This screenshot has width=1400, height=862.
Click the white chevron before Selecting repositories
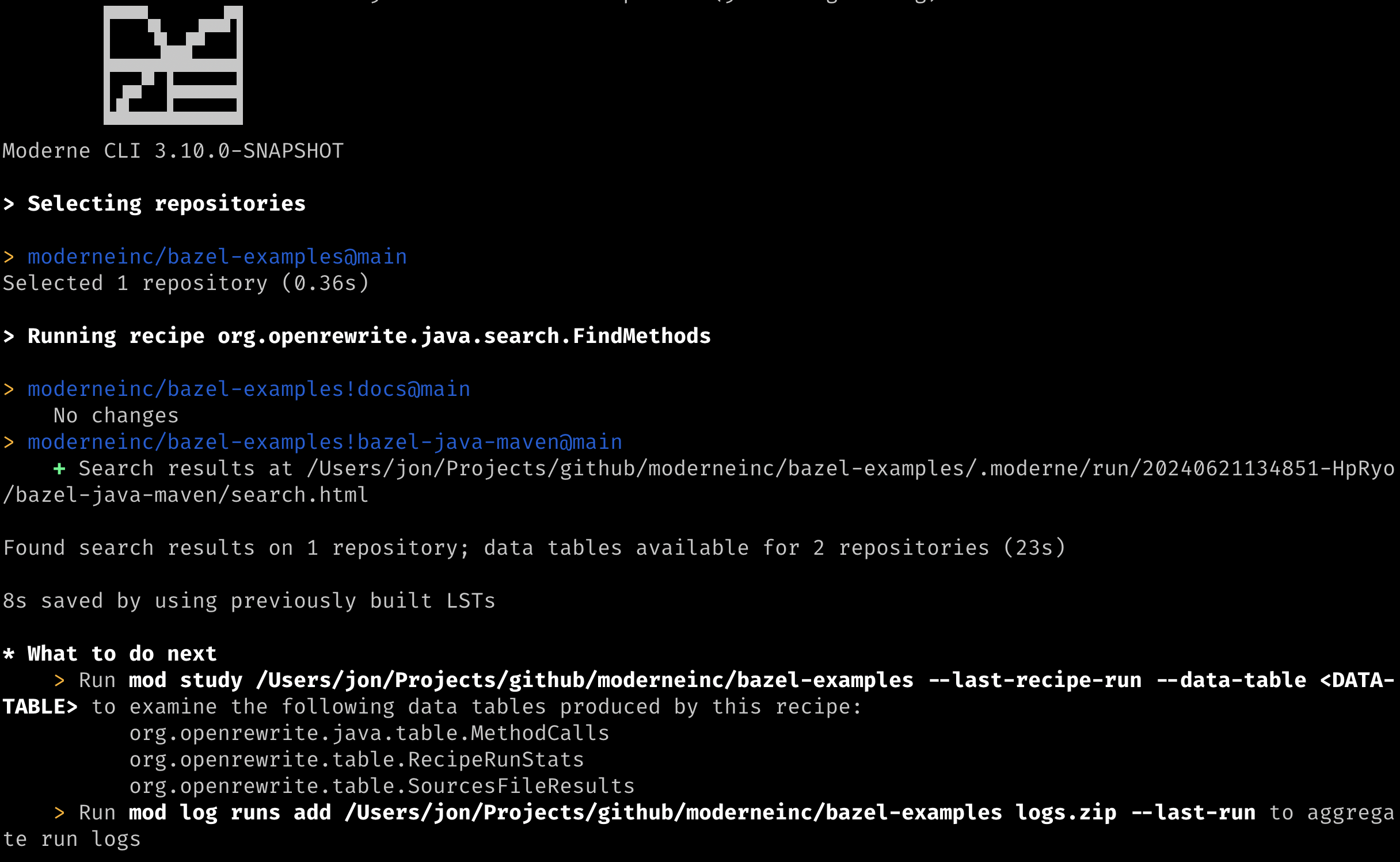[x=9, y=204]
